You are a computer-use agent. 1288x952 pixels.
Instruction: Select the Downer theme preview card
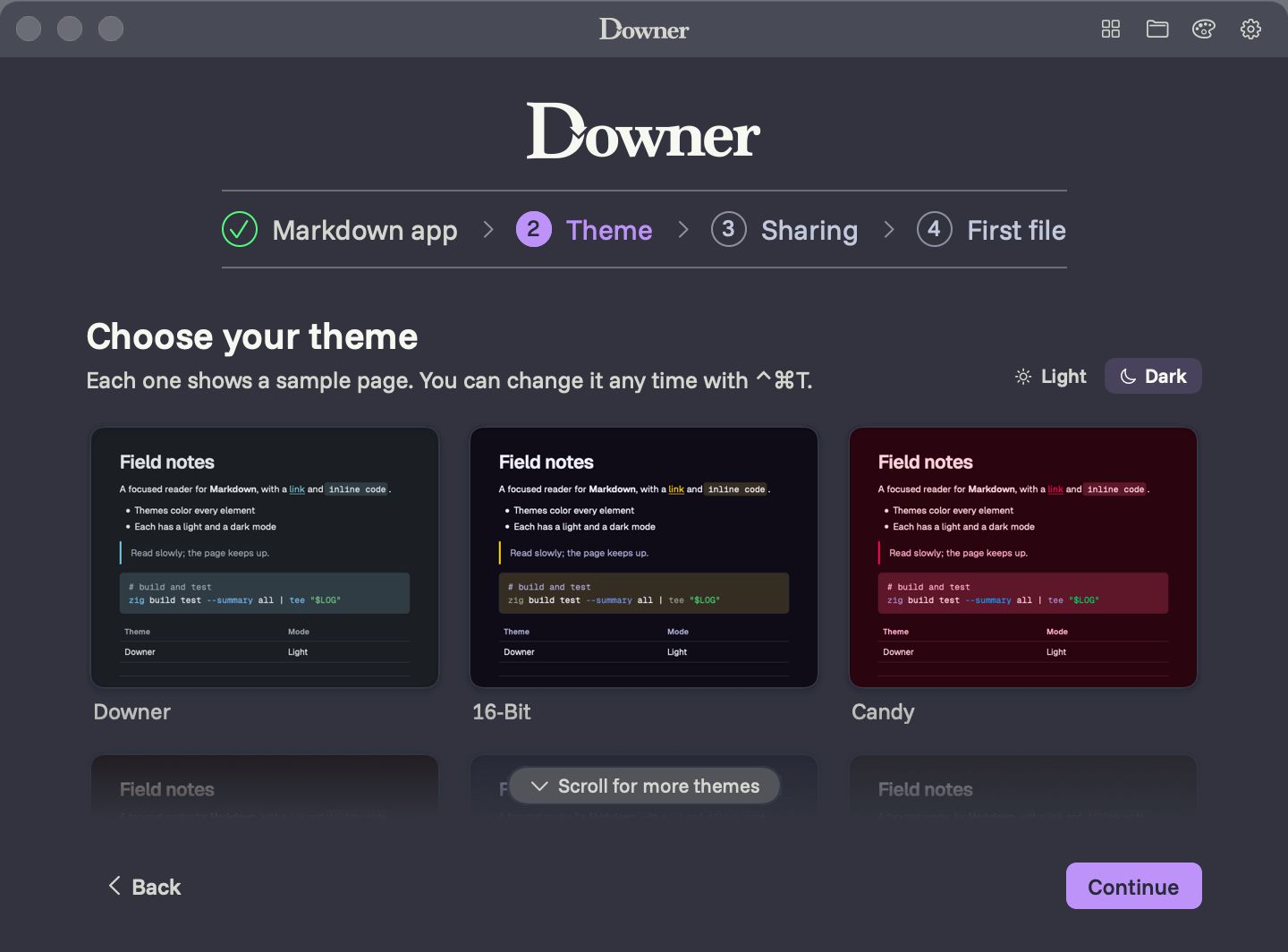[x=265, y=557]
